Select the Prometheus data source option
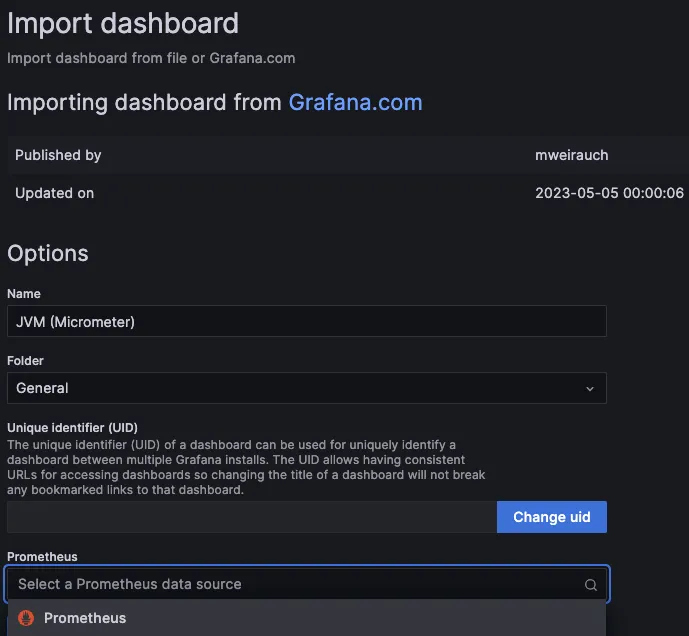689x636 pixels. point(307,618)
